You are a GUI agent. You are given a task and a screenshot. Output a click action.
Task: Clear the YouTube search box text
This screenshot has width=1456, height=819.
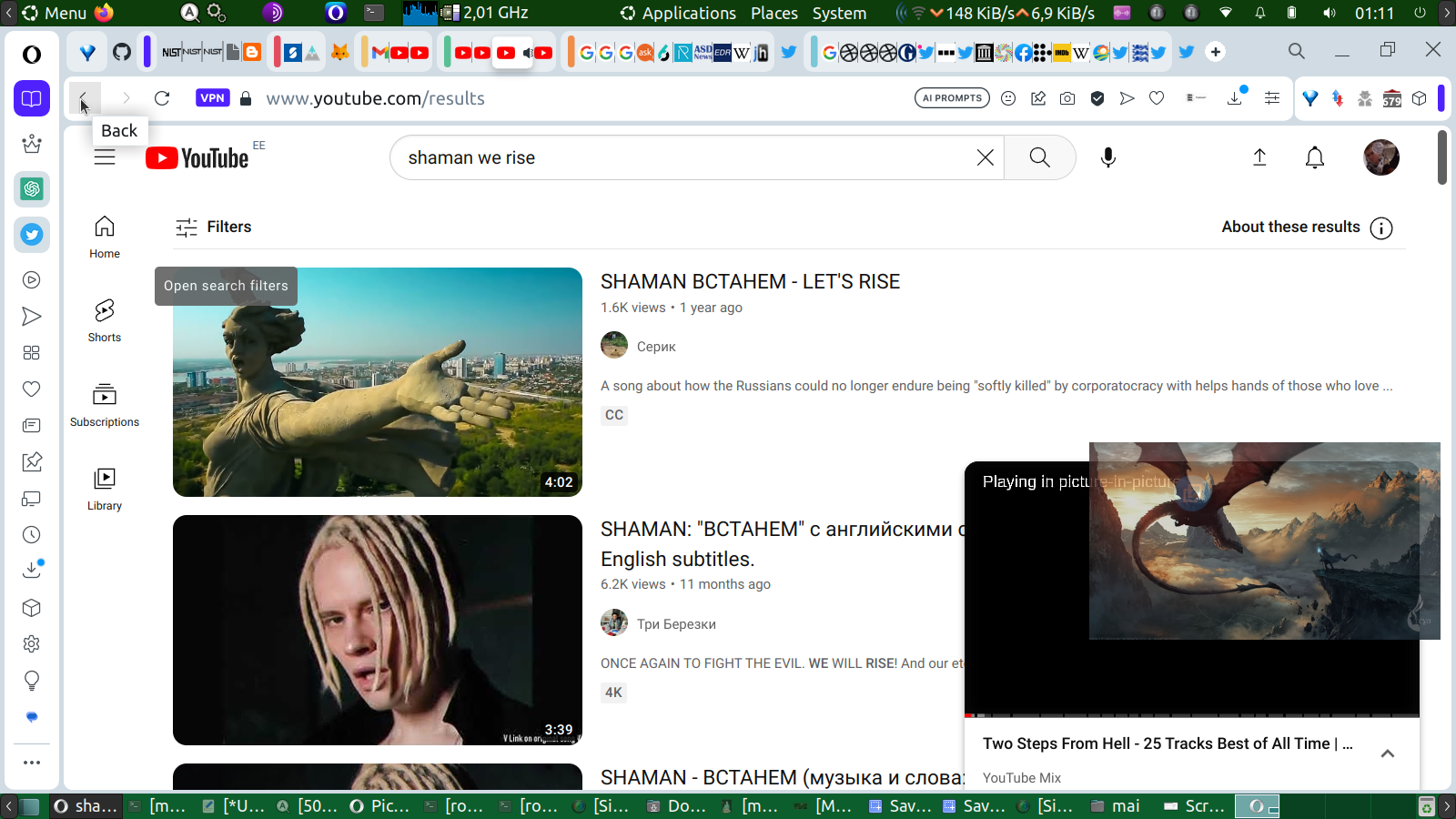point(985,157)
